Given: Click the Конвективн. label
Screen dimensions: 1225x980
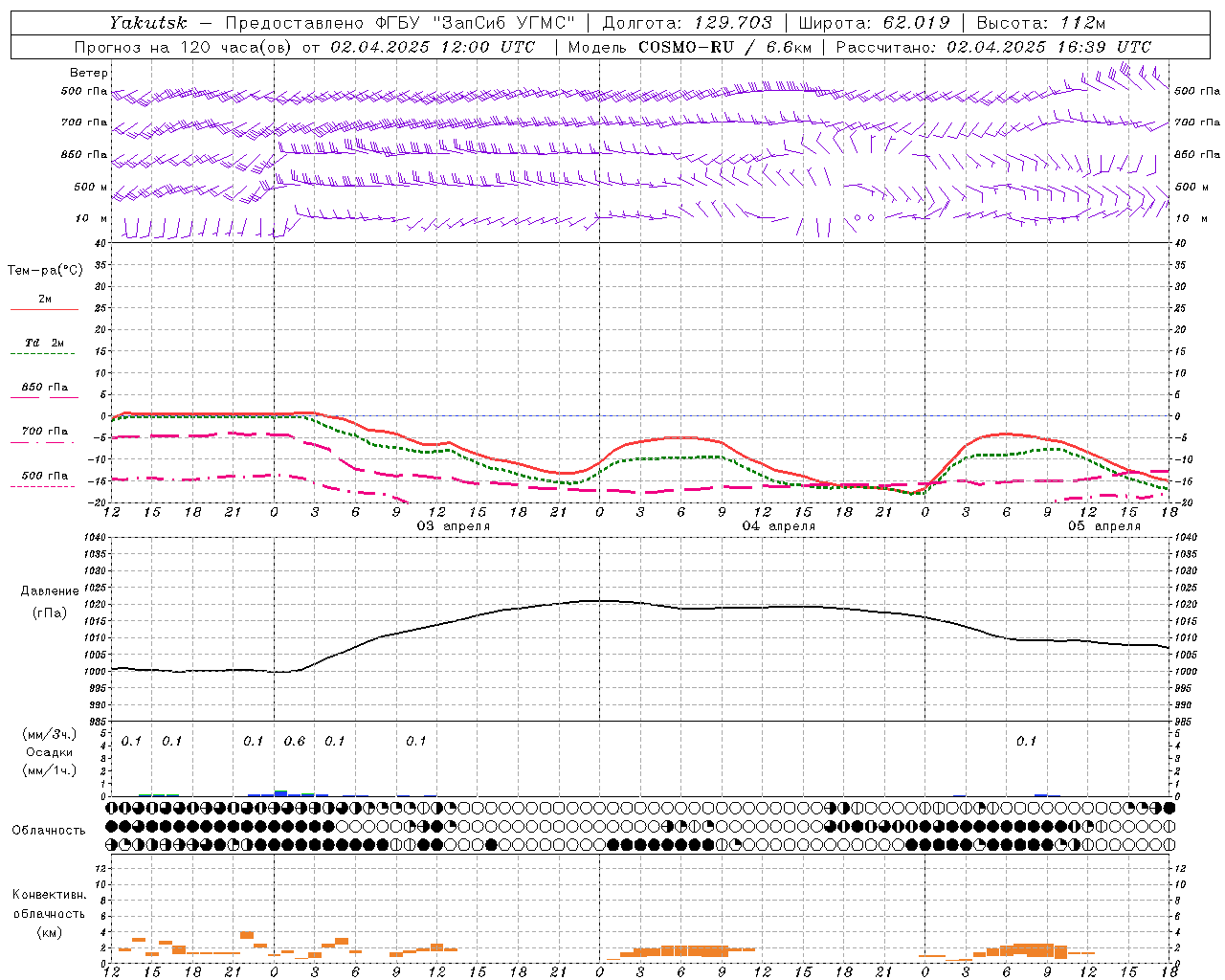Looking at the screenshot, I should (49, 895).
